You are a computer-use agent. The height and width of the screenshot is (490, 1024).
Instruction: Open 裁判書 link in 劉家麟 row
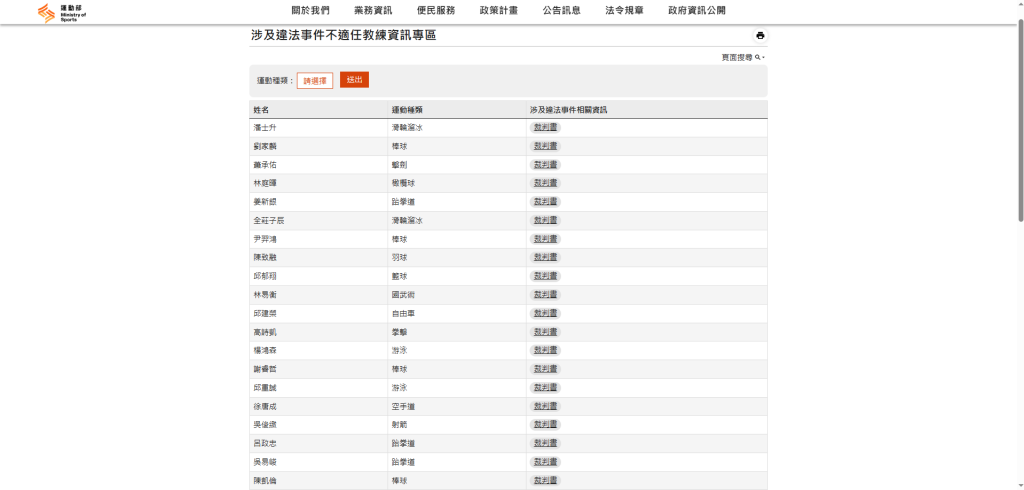545,146
